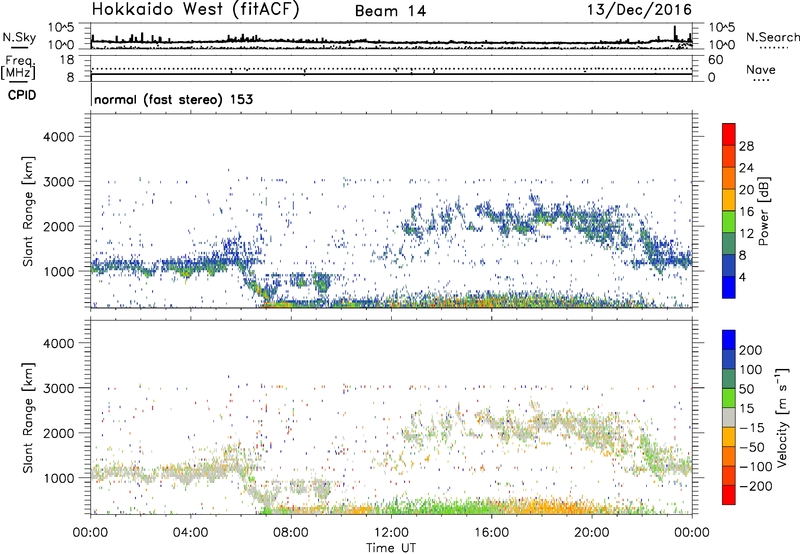The width and height of the screenshot is (800, 554).
Task: Click "Slant Range [km]" on the velocity panel
Action: click(x=28, y=418)
